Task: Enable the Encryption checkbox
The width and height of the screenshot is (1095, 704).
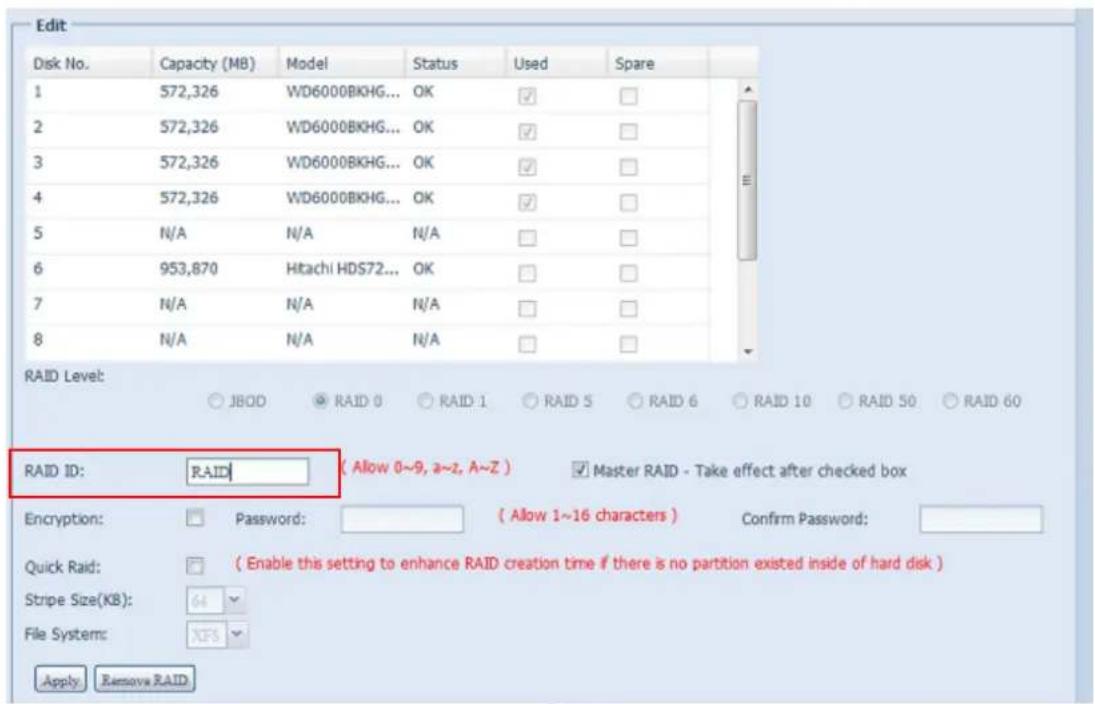Action: tap(198, 519)
